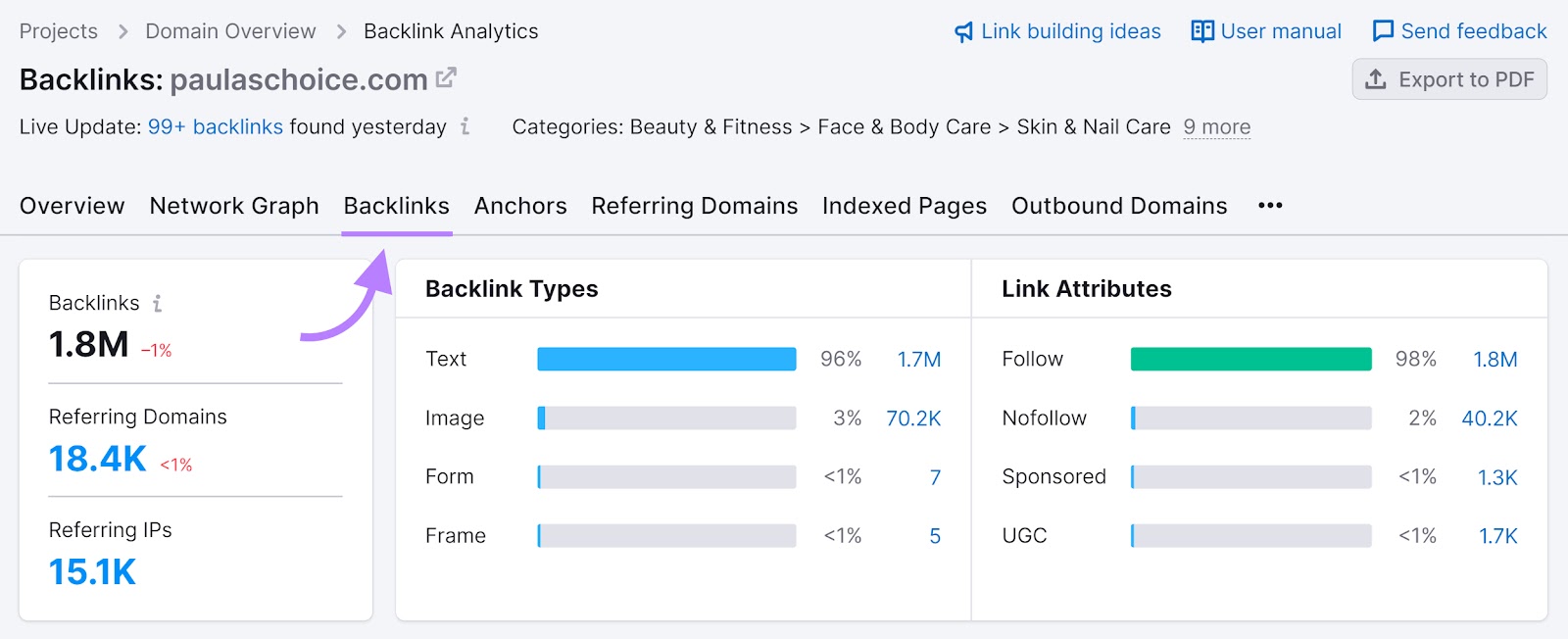Click the Send feedback speech bubble icon

click(x=1383, y=30)
